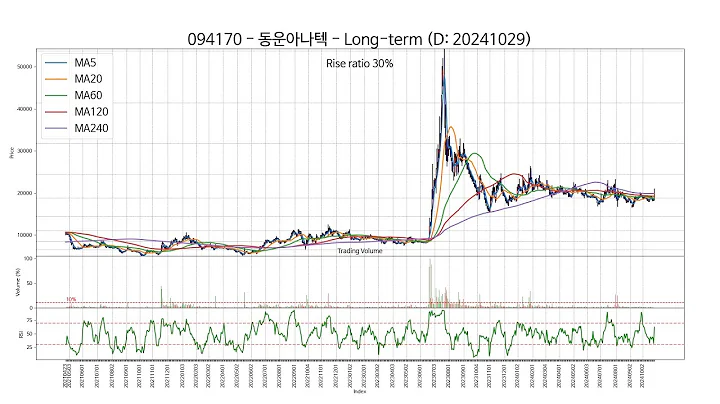The width and height of the screenshot is (720, 404).
Task: Click the 100 tick on volume axis
Action: [28, 258]
